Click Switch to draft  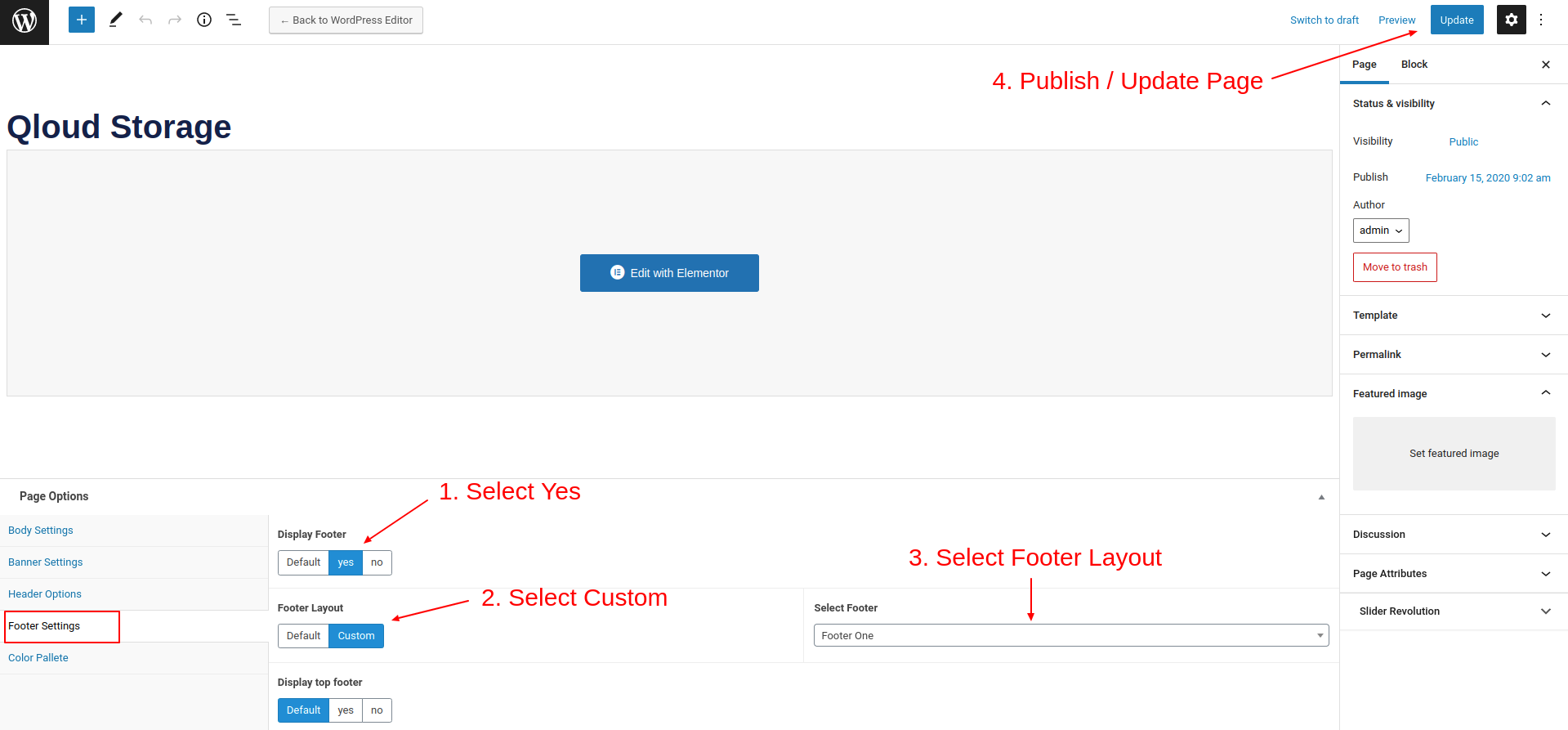[1325, 20]
